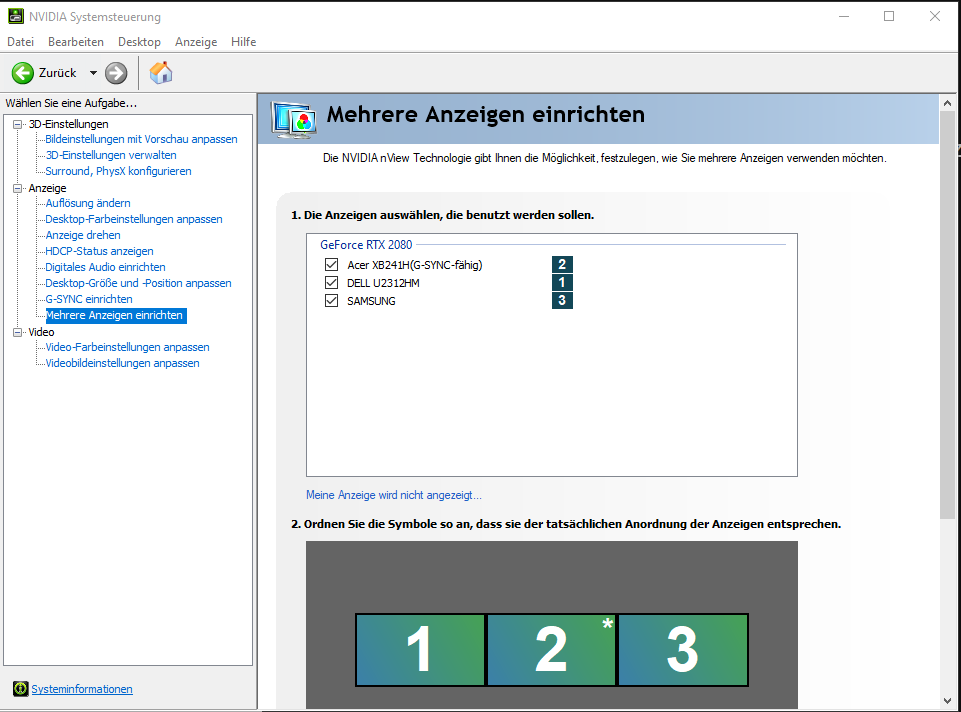Select display 3 in the arrangement area
Image resolution: width=961 pixels, height=712 pixels.
683,650
